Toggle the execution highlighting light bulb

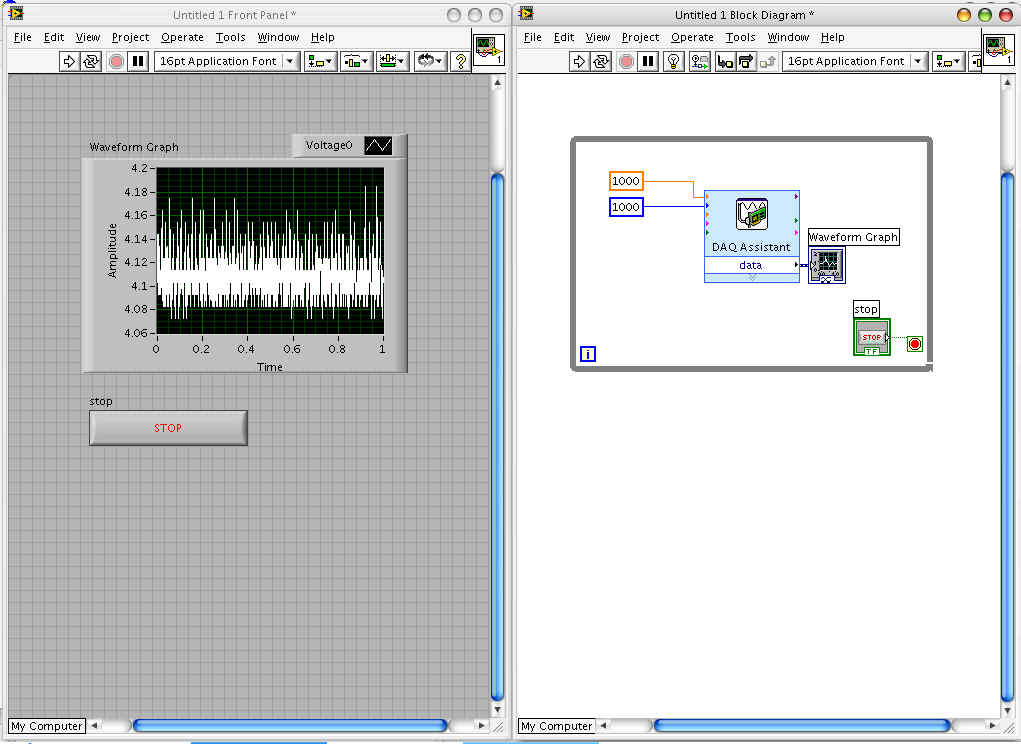click(x=674, y=61)
